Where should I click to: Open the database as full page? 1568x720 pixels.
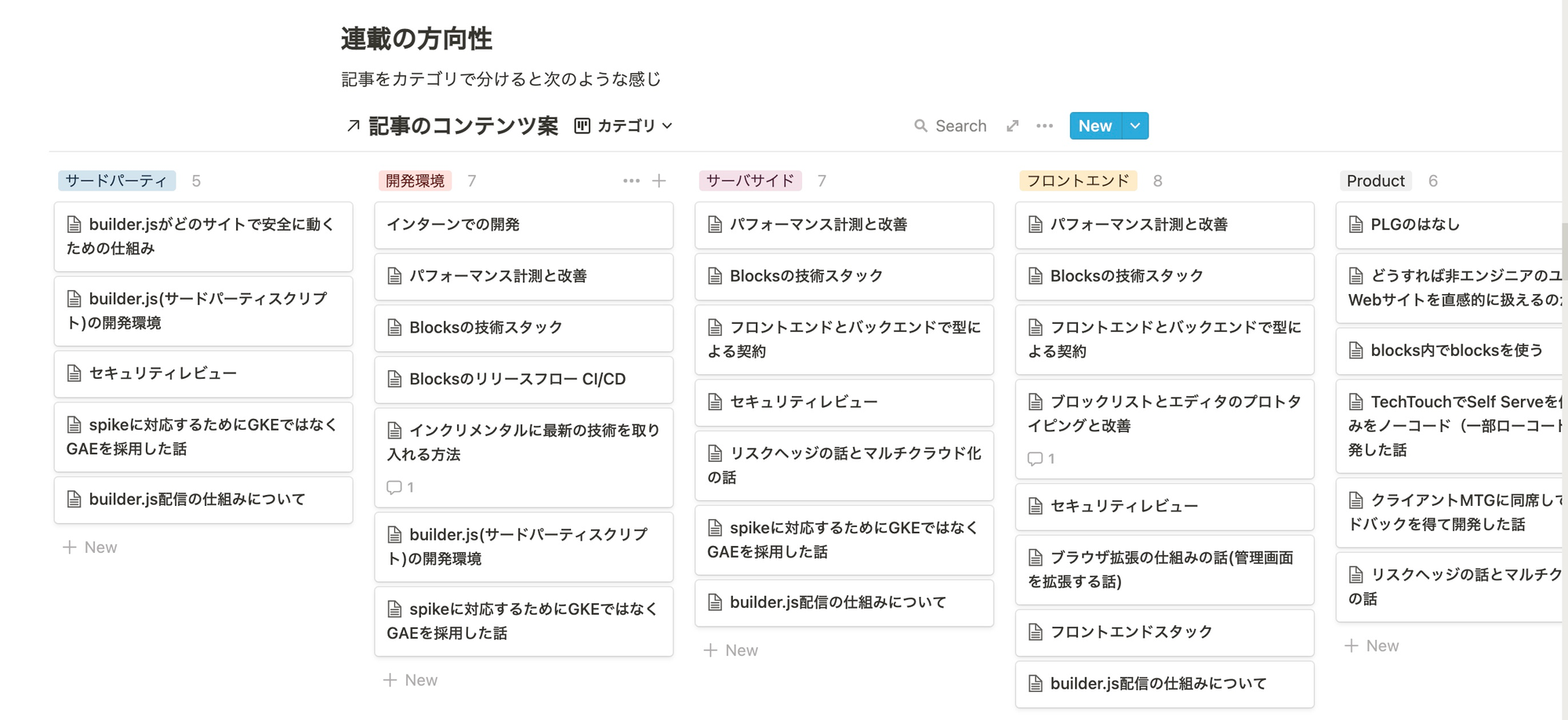click(1013, 126)
